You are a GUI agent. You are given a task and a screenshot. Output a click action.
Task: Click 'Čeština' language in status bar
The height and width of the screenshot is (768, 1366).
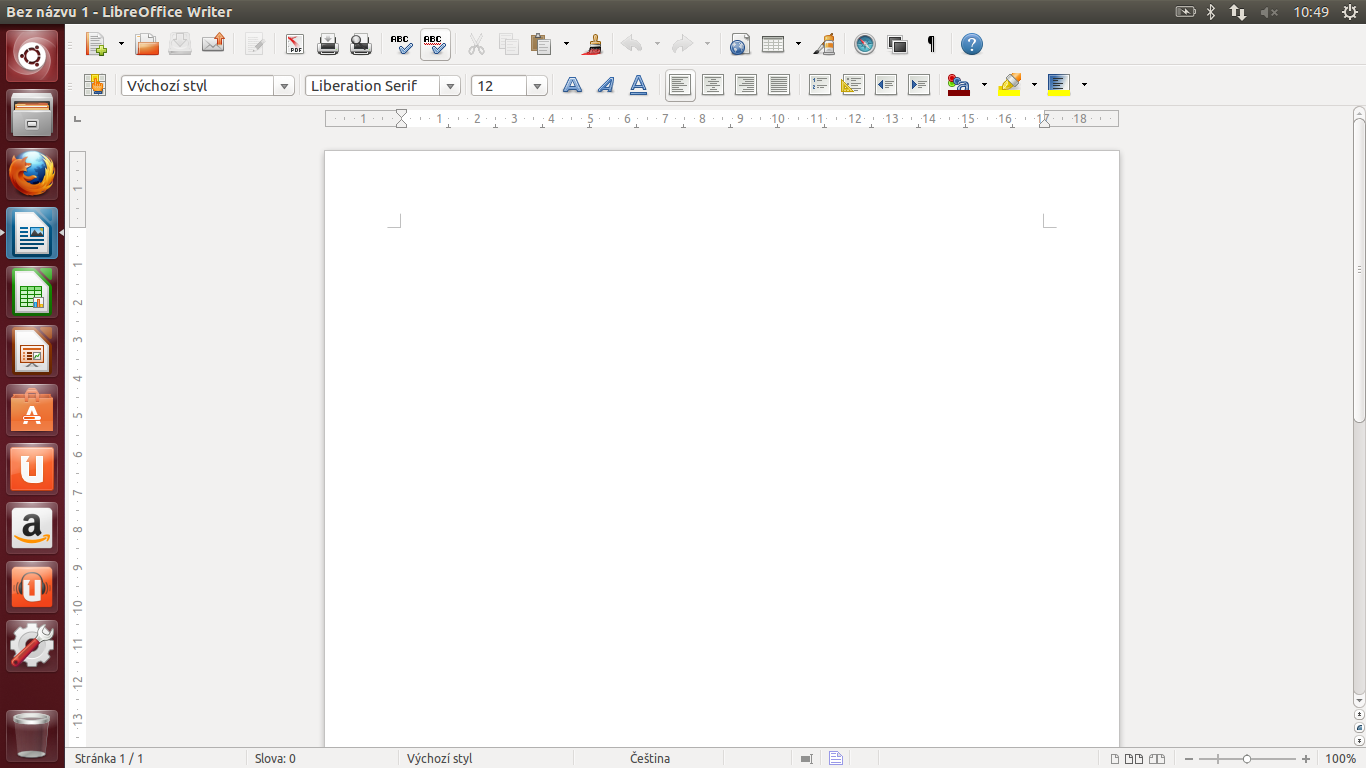coord(650,759)
